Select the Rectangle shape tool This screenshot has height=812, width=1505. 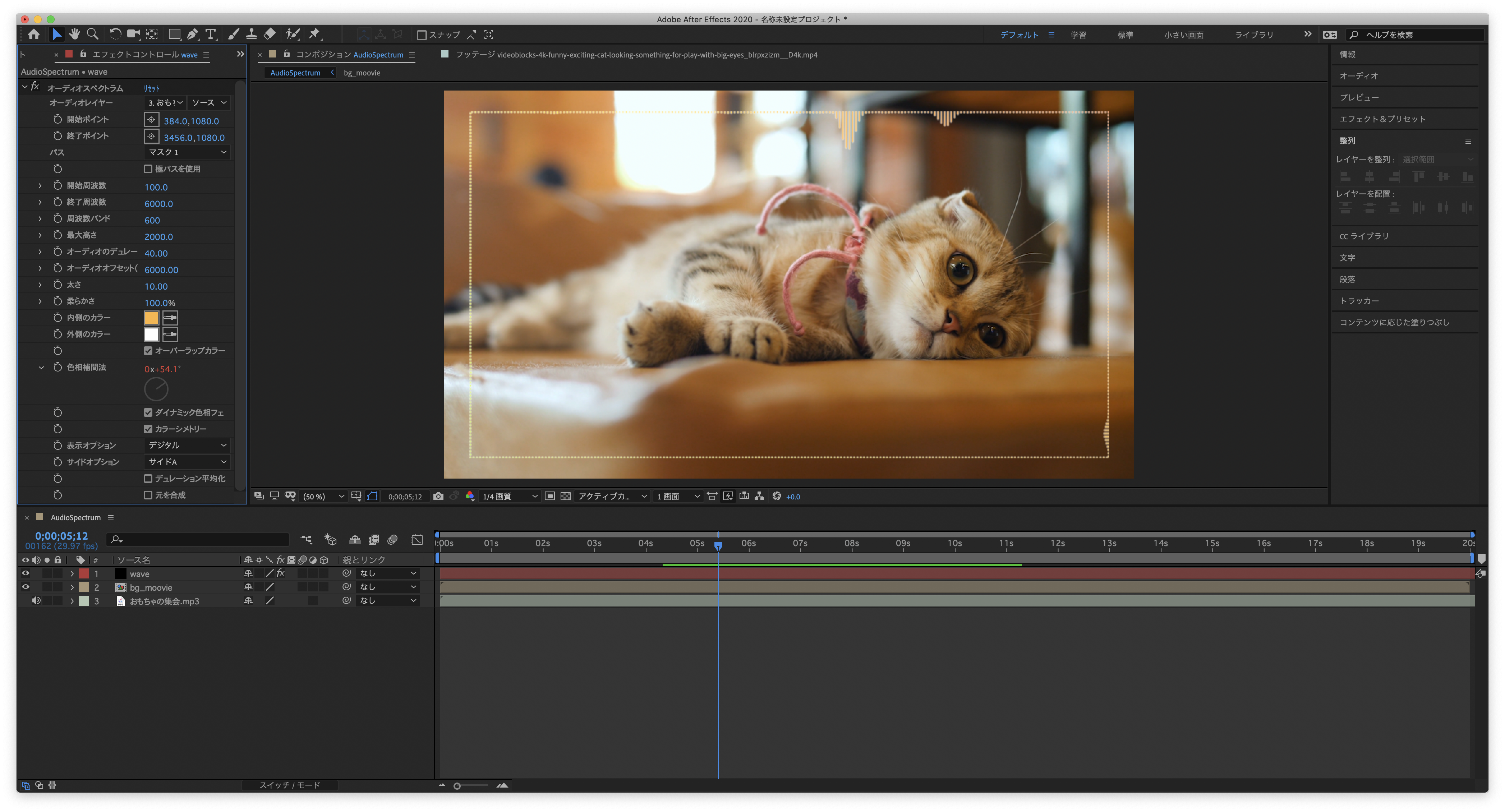(x=174, y=34)
